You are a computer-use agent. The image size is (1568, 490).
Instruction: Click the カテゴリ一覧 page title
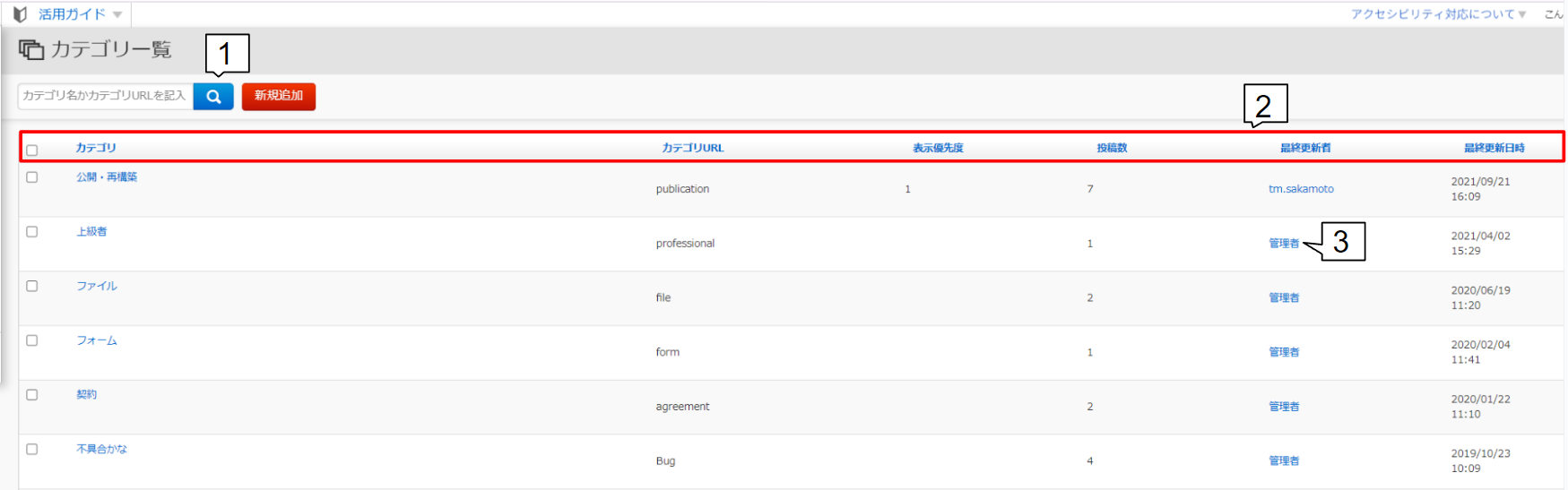(x=110, y=49)
